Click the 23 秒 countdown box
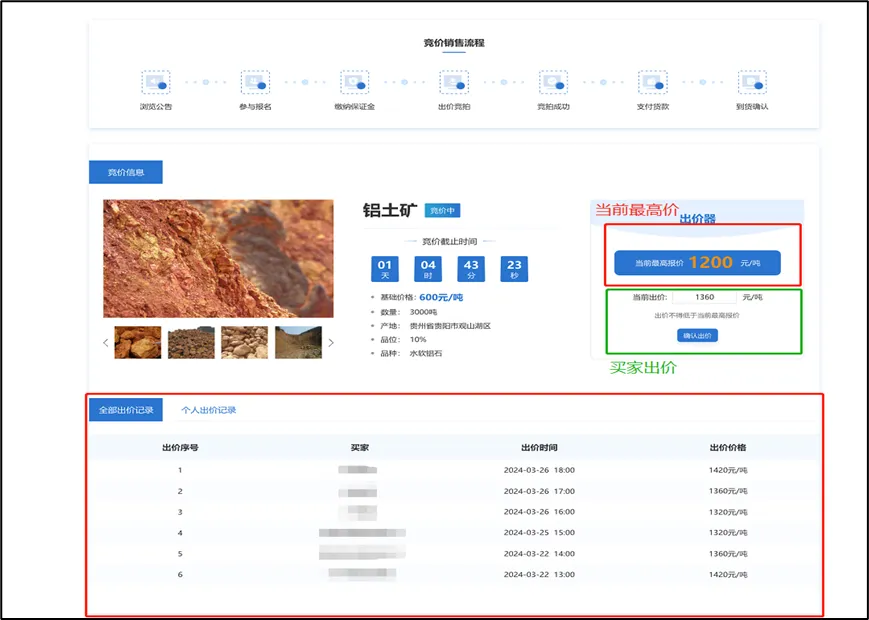869x620 pixels. pos(514,269)
